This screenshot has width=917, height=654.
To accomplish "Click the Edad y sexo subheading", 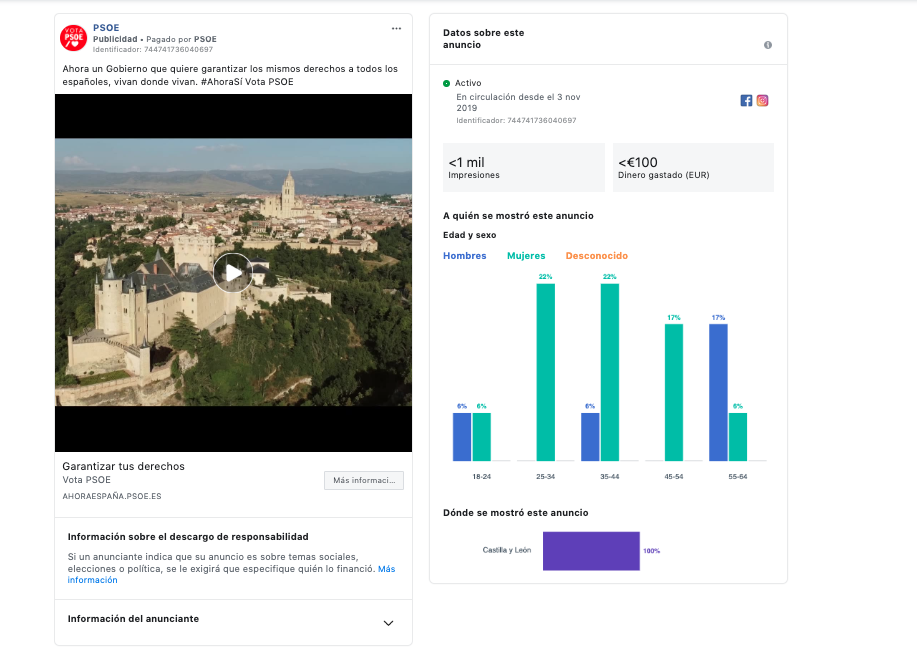I will (x=470, y=235).
